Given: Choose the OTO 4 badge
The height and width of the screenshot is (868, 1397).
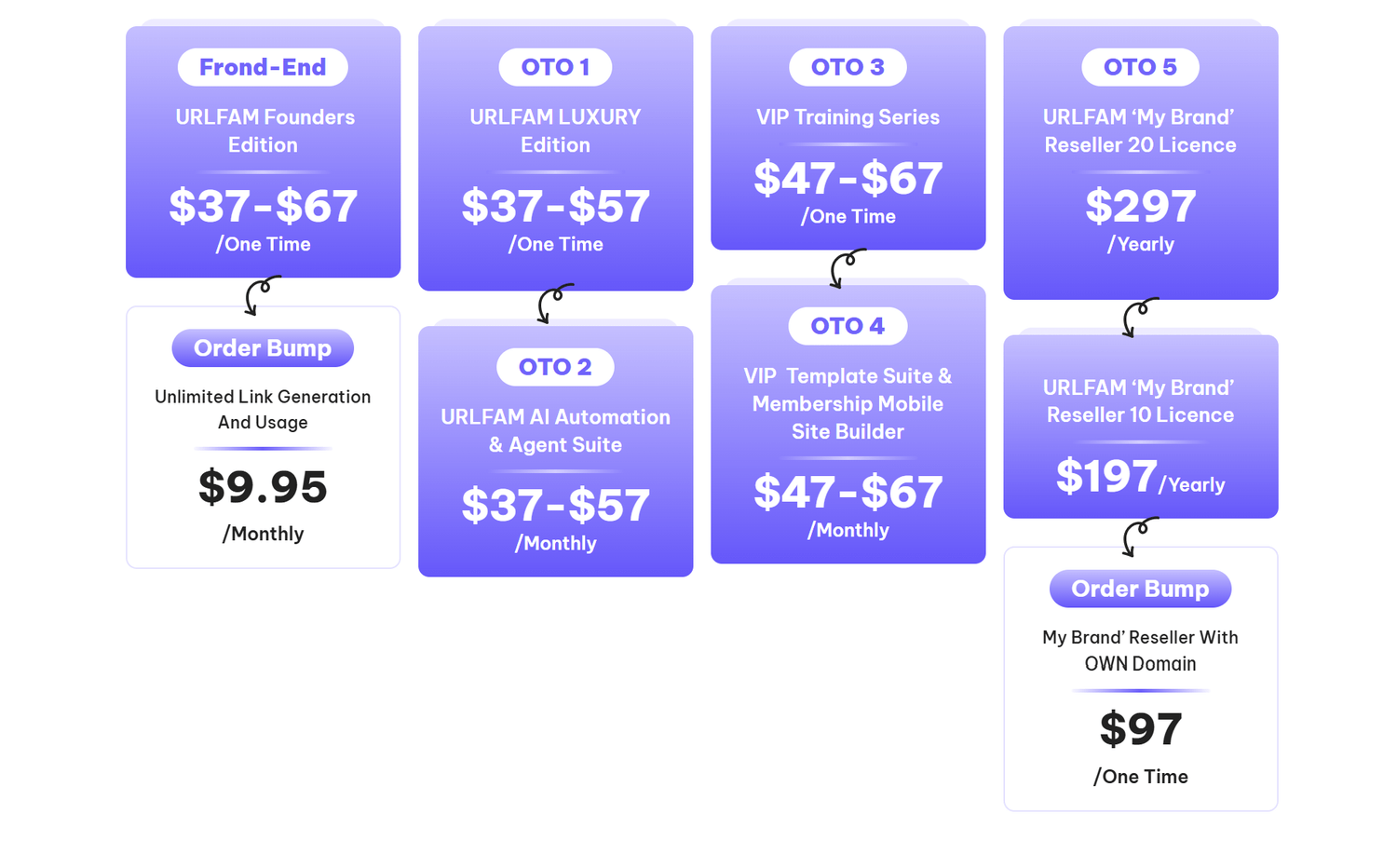Looking at the screenshot, I should click(848, 326).
